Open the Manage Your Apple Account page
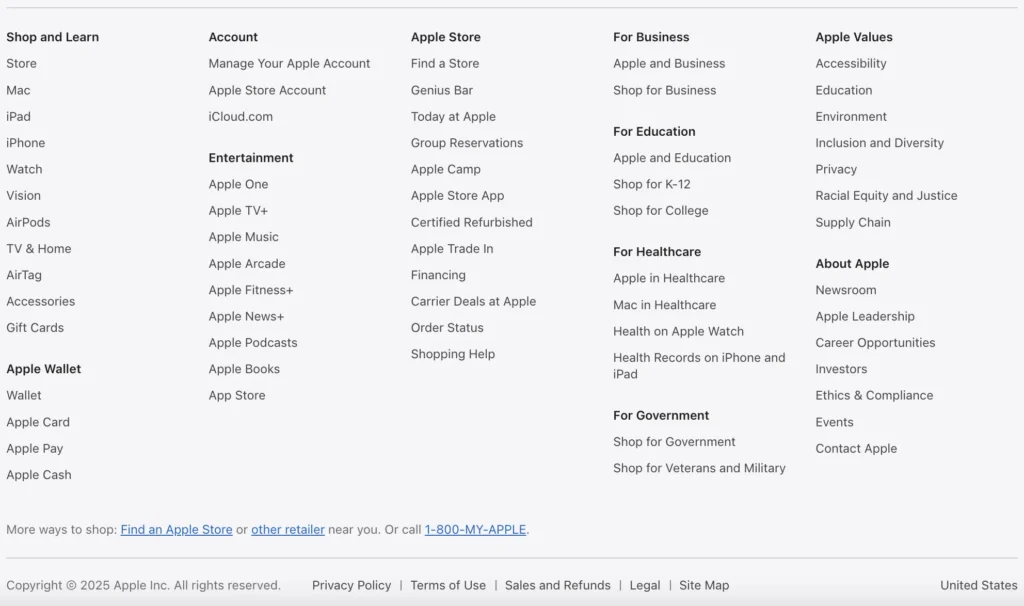 pos(289,63)
